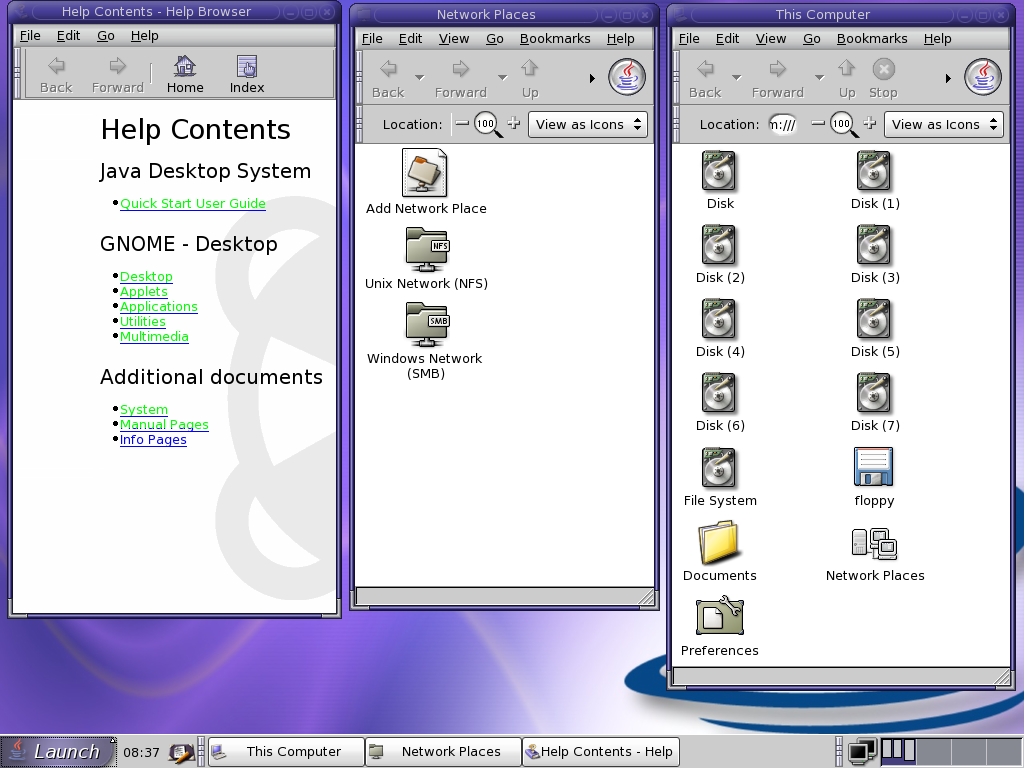Image resolution: width=1024 pixels, height=768 pixels.
Task: Open the Documents folder icon
Action: [719, 542]
